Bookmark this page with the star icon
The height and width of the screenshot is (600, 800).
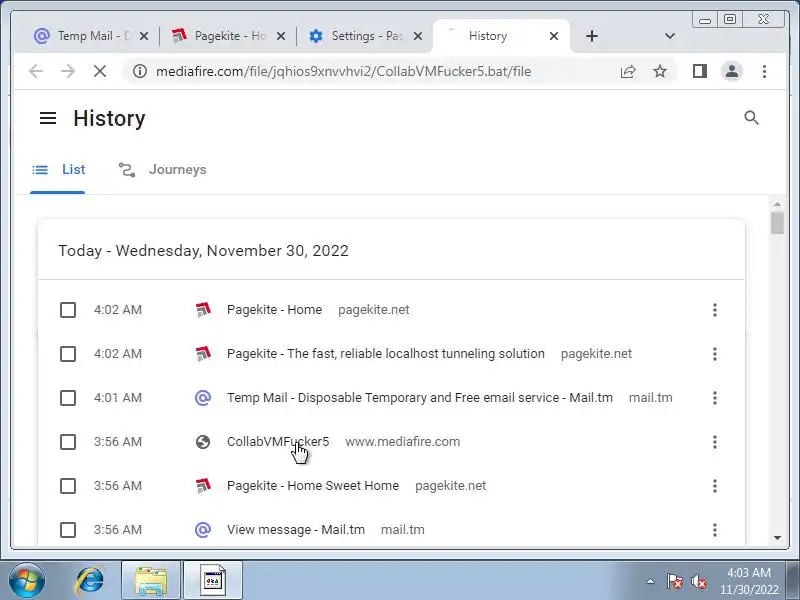point(660,71)
